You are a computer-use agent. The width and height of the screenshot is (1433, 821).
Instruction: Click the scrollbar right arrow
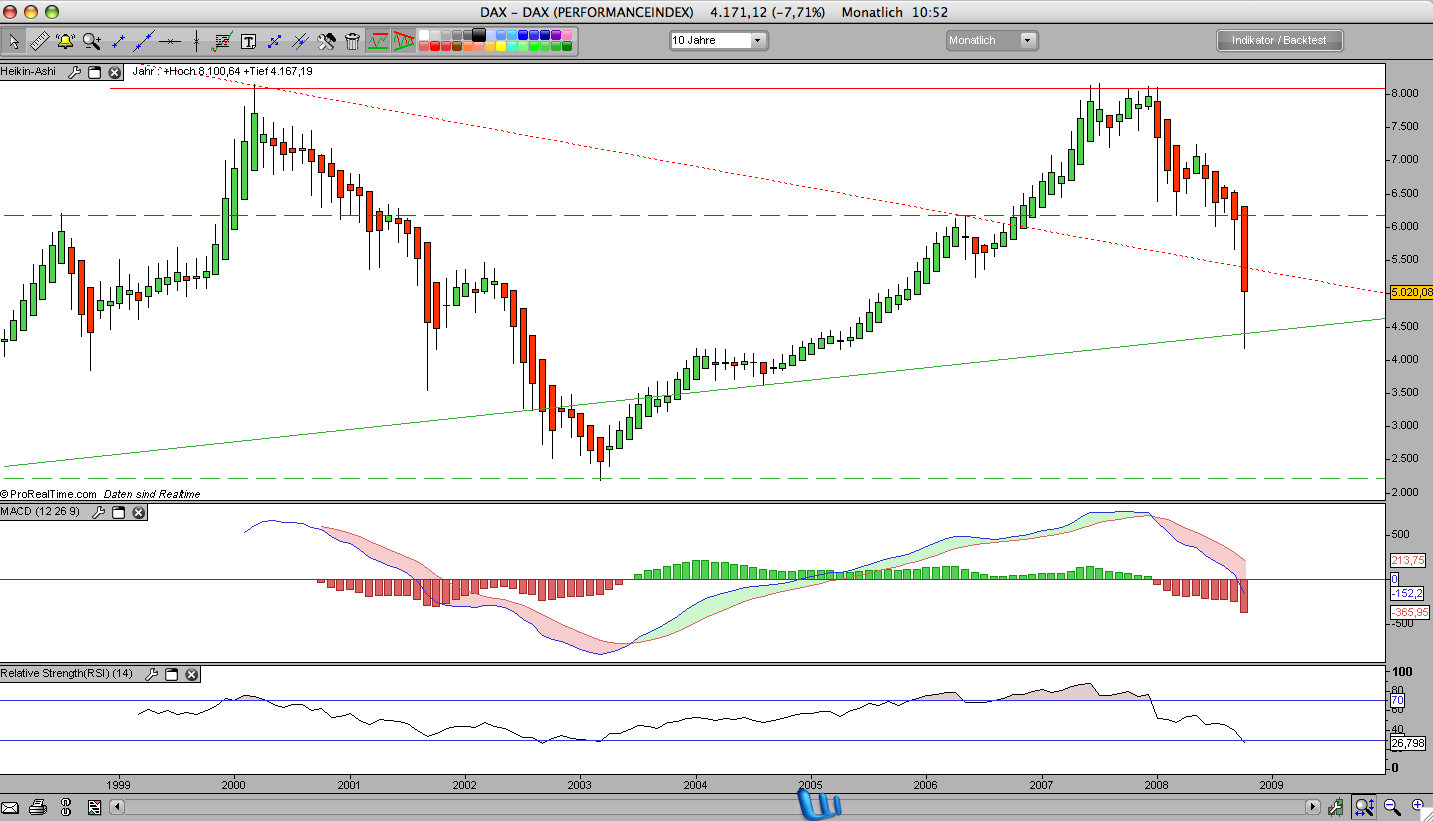1313,806
